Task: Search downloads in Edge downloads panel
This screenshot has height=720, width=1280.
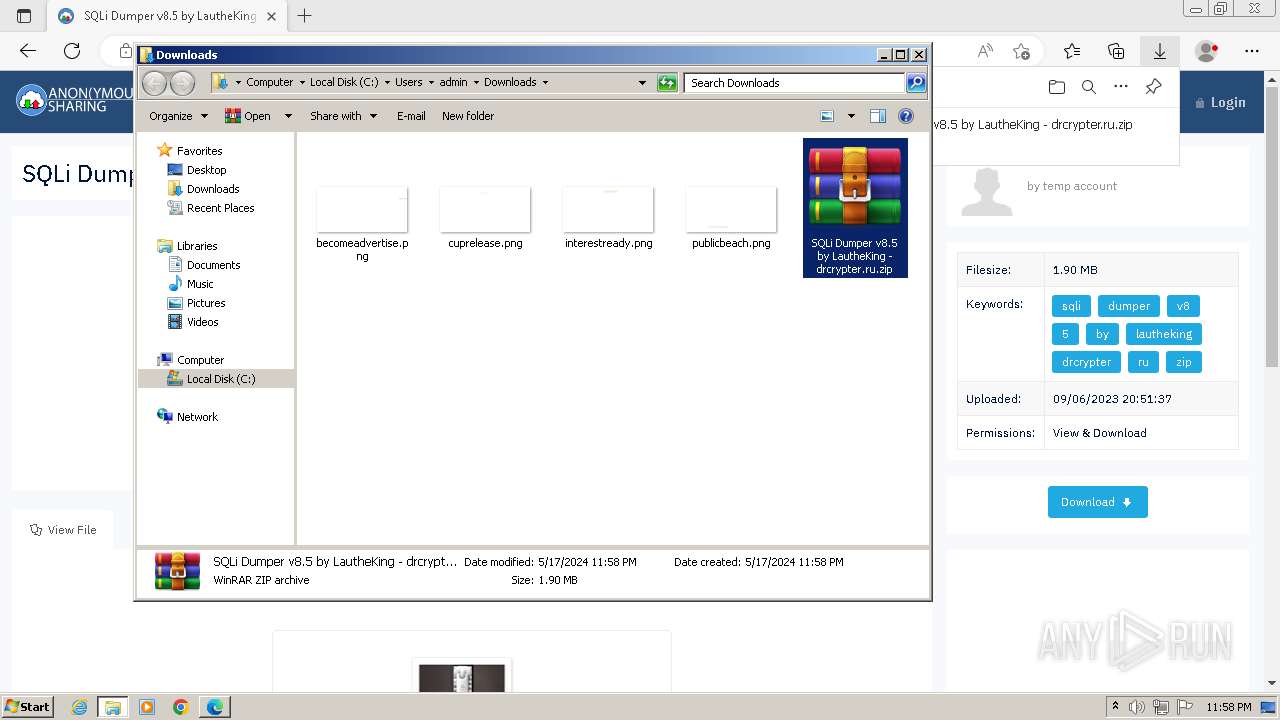Action: [x=1089, y=87]
